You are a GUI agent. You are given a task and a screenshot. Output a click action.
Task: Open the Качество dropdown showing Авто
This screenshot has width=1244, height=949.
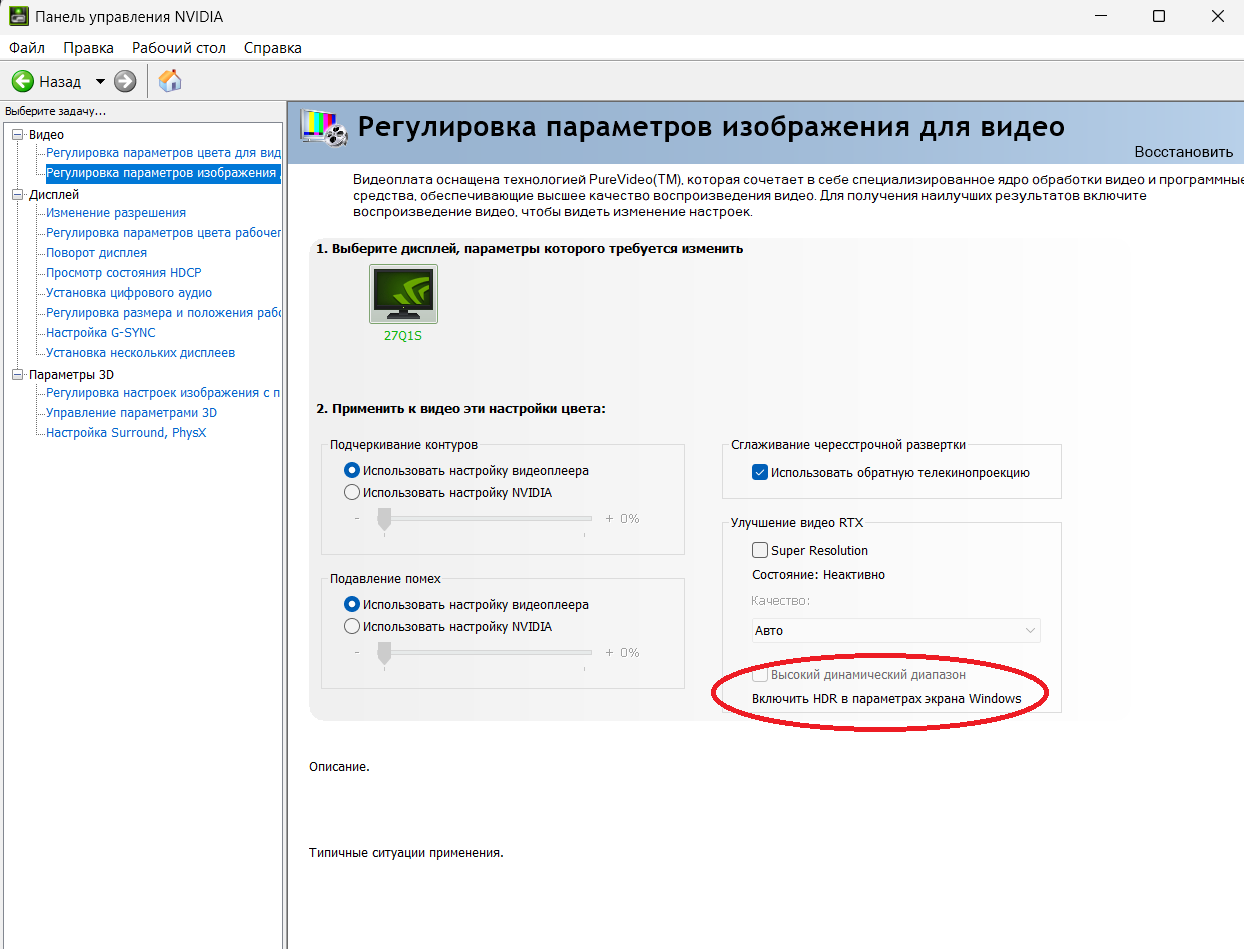(896, 630)
